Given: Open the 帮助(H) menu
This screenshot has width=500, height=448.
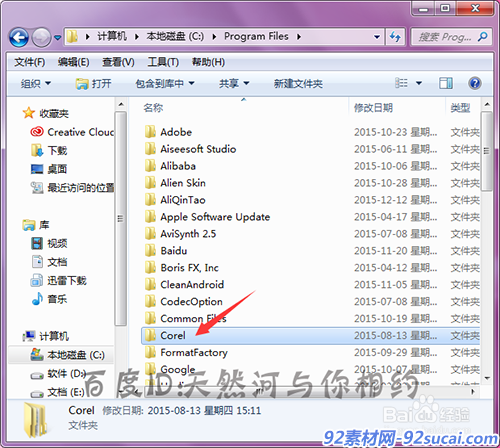Looking at the screenshot, I should 208,62.
